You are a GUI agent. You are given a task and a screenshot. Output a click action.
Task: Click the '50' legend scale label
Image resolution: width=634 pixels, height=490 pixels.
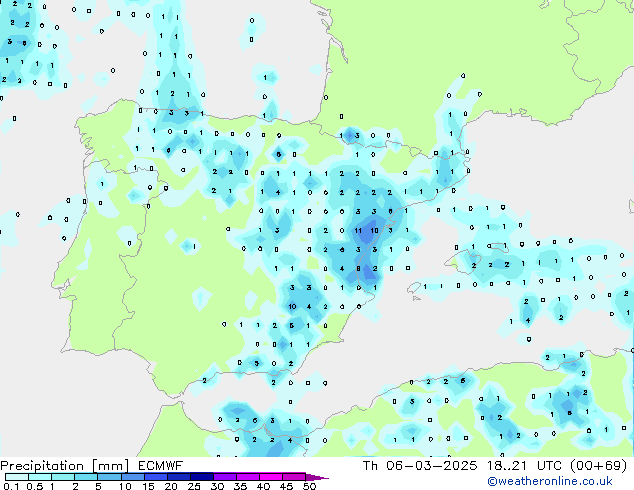pos(309,486)
